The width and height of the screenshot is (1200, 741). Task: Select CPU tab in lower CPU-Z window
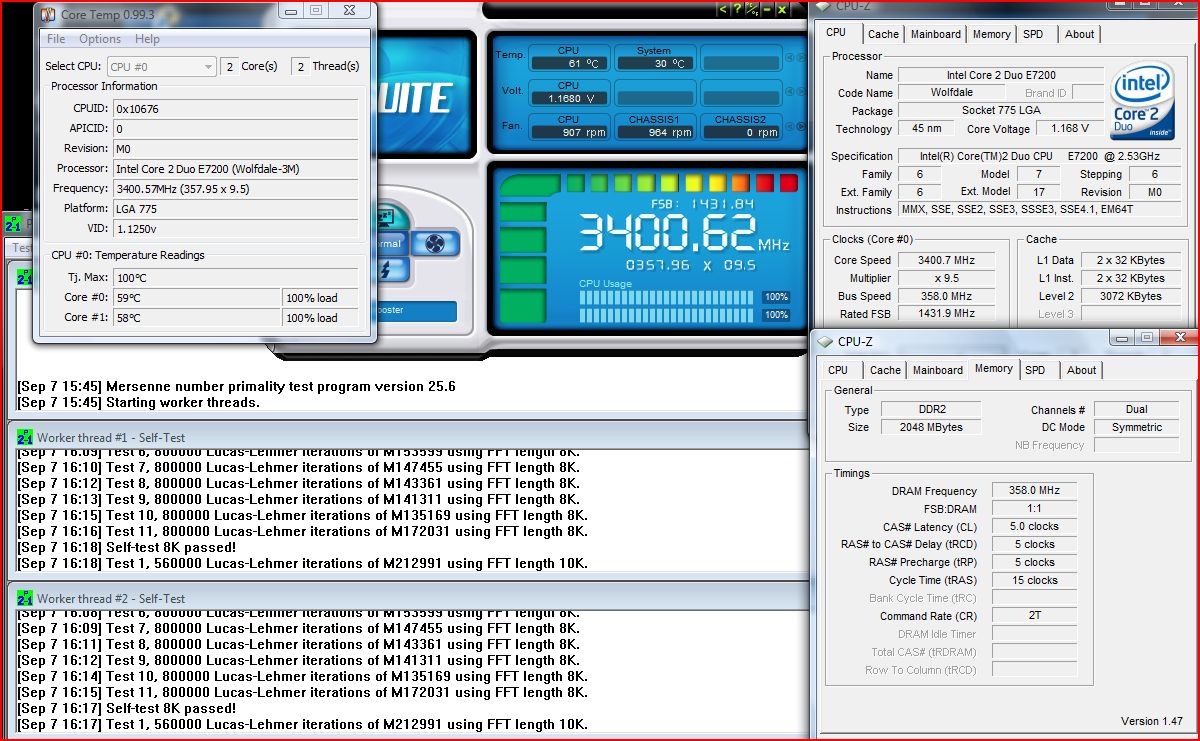(839, 370)
